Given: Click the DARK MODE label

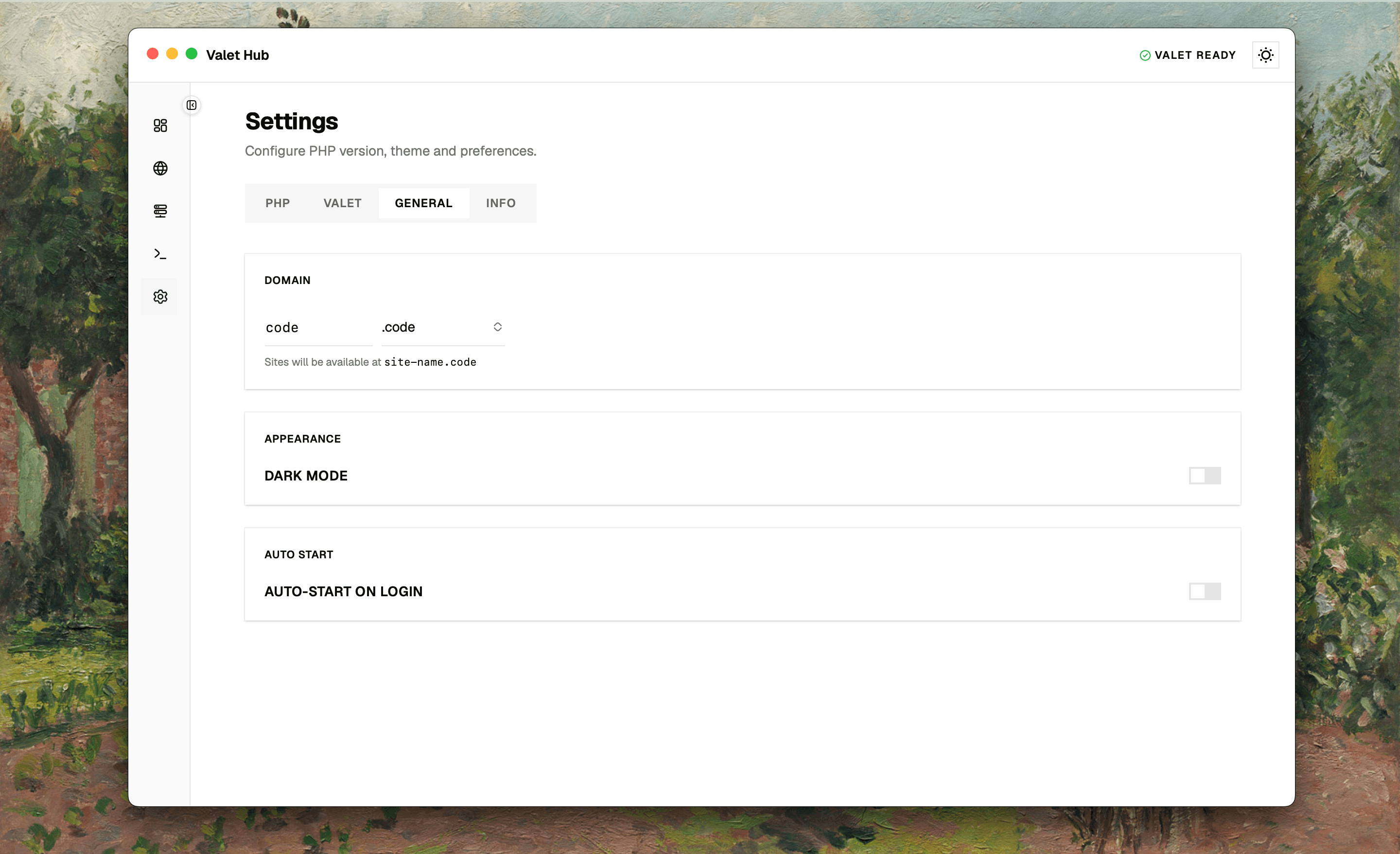Looking at the screenshot, I should (306, 476).
